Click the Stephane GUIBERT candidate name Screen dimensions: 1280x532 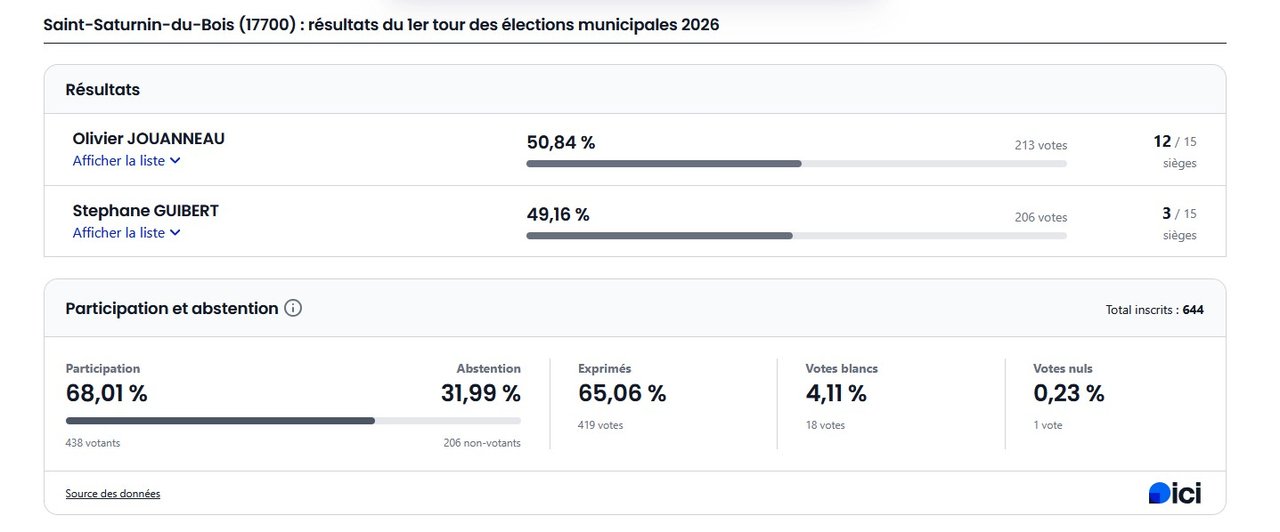[x=146, y=211]
